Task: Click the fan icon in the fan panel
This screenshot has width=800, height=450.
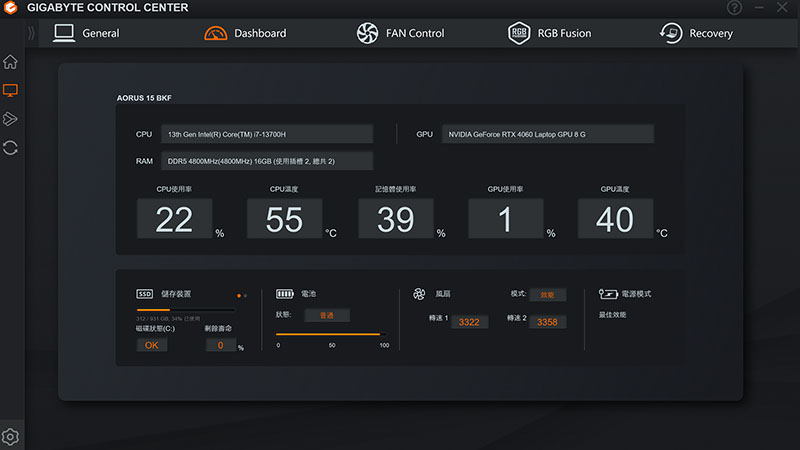Action: (x=419, y=294)
